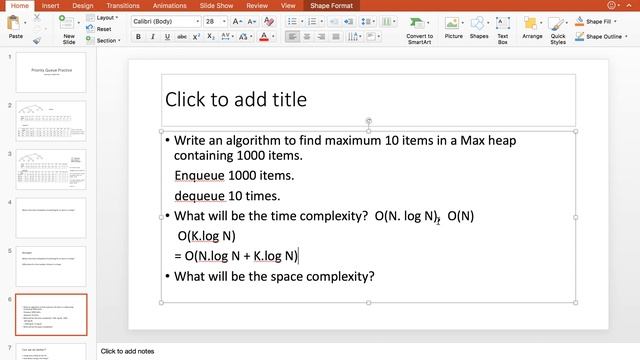Click the line 'Enqueue 1000 items.'
The width and height of the screenshot is (640, 360).
click(234, 176)
